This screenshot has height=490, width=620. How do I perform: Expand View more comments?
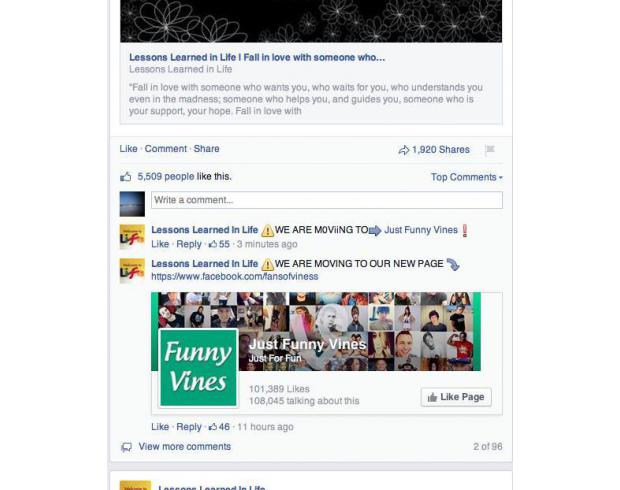[185, 446]
